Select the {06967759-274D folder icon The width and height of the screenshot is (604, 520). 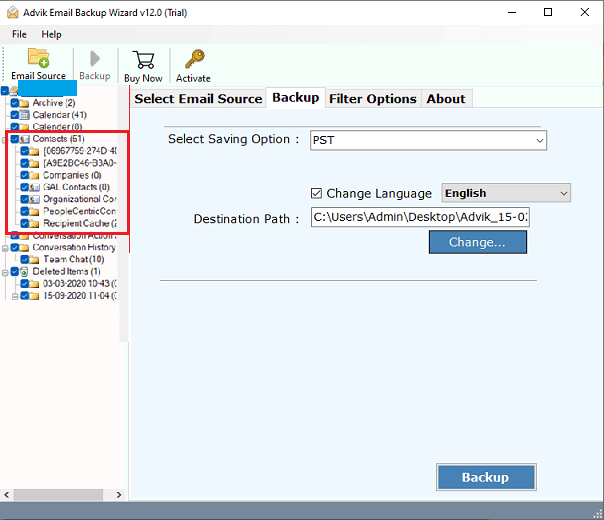tap(34, 151)
